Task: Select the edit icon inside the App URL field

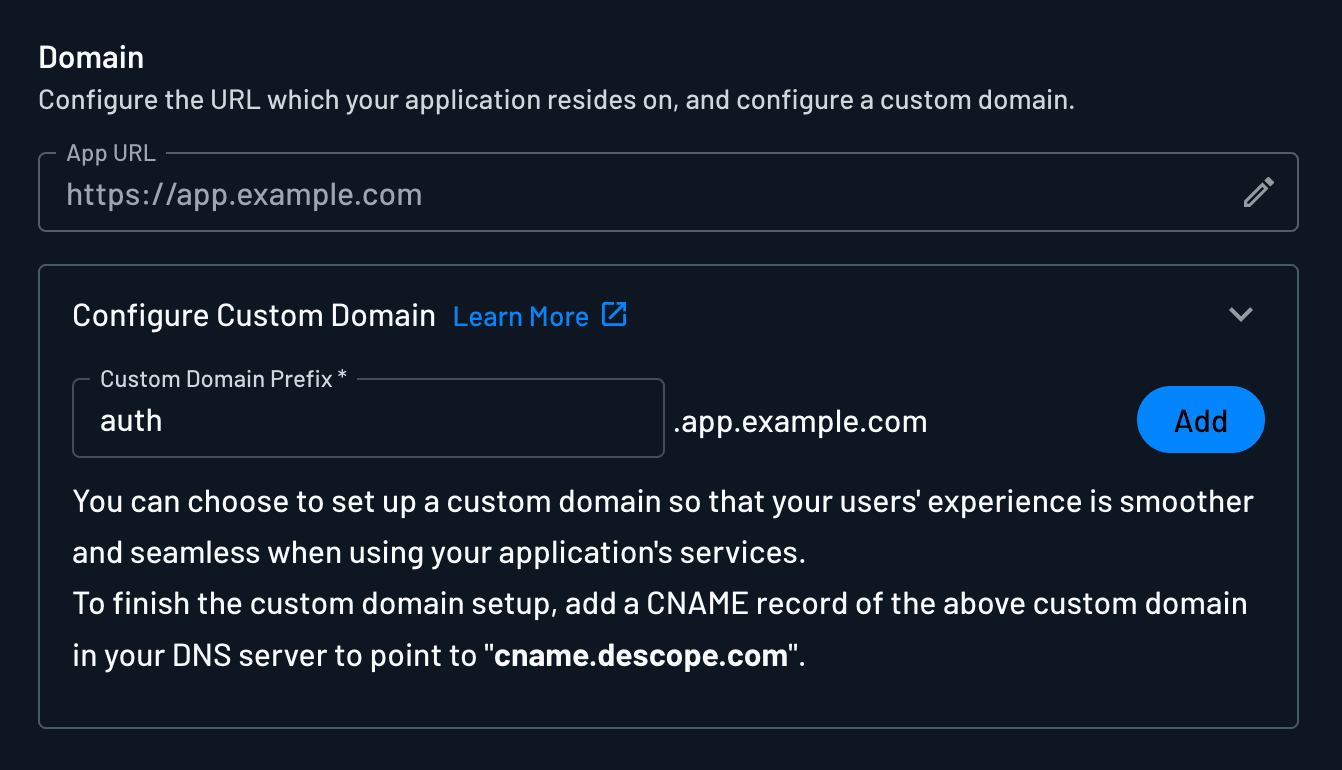Action: click(x=1258, y=192)
